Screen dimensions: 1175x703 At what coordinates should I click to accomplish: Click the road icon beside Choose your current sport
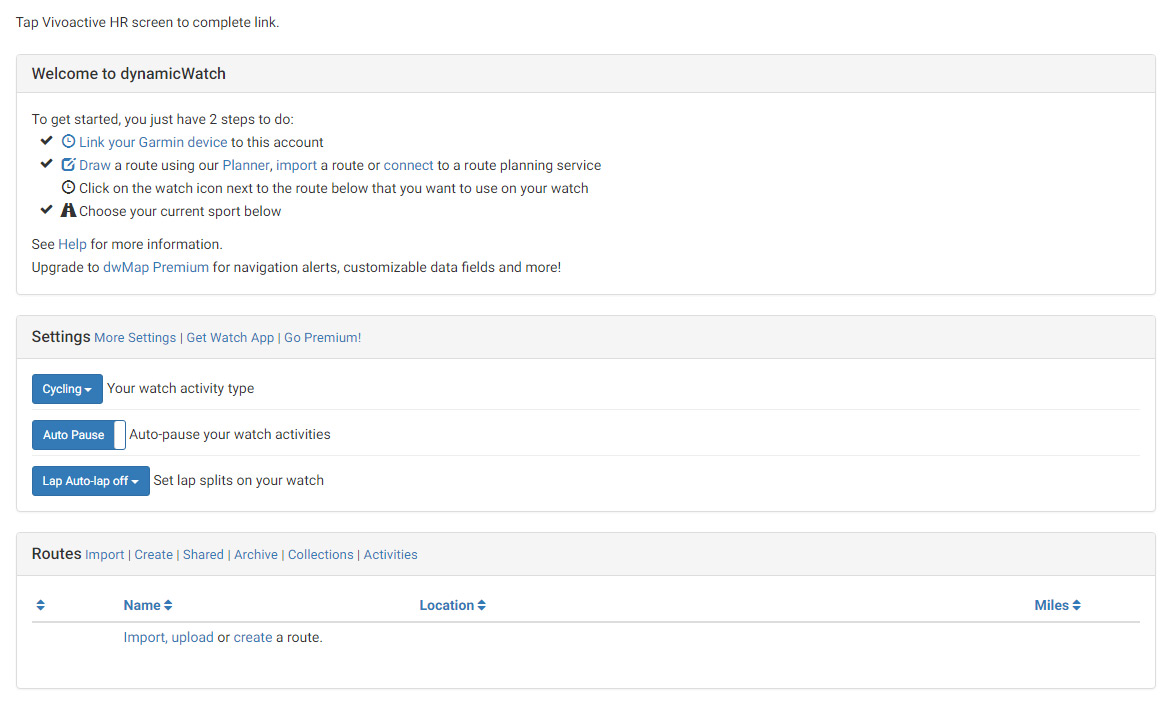pyautogui.click(x=68, y=211)
